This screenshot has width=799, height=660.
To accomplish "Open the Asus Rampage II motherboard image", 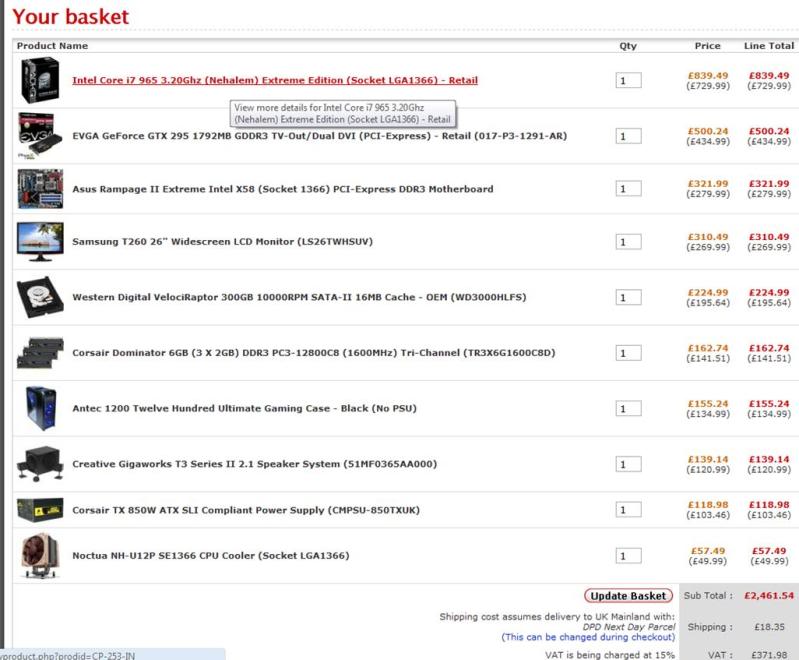I will click(x=40, y=188).
